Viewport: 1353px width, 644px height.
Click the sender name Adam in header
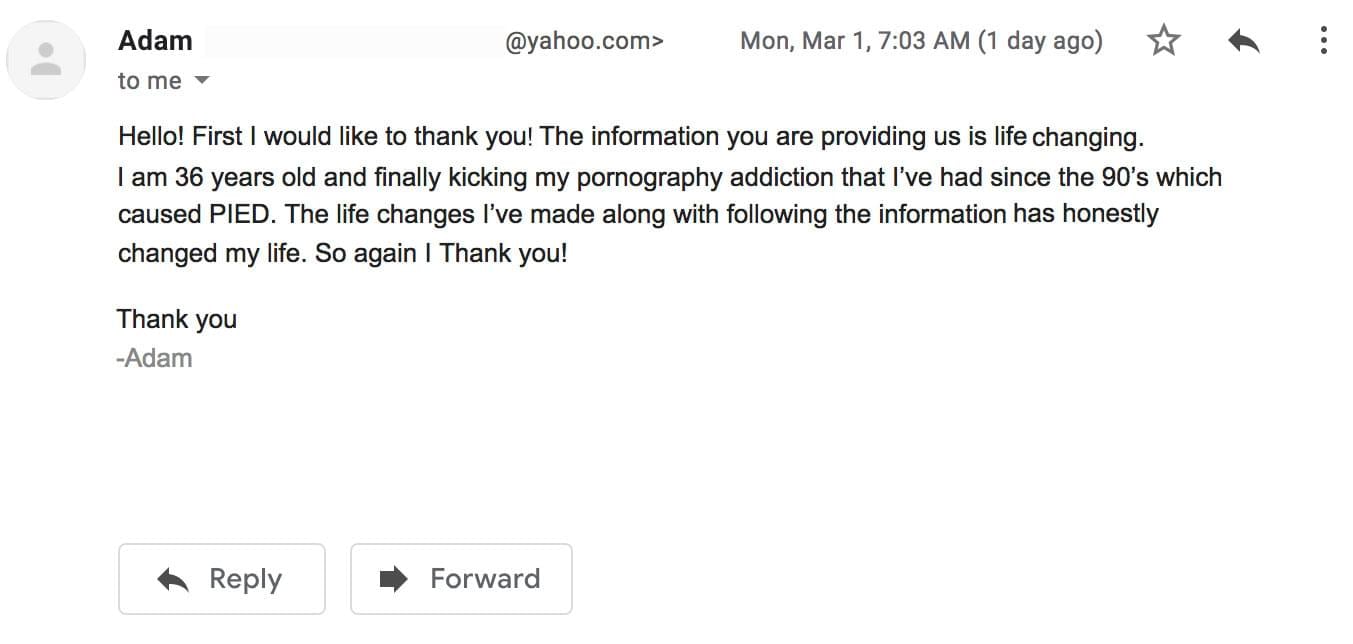(x=155, y=41)
